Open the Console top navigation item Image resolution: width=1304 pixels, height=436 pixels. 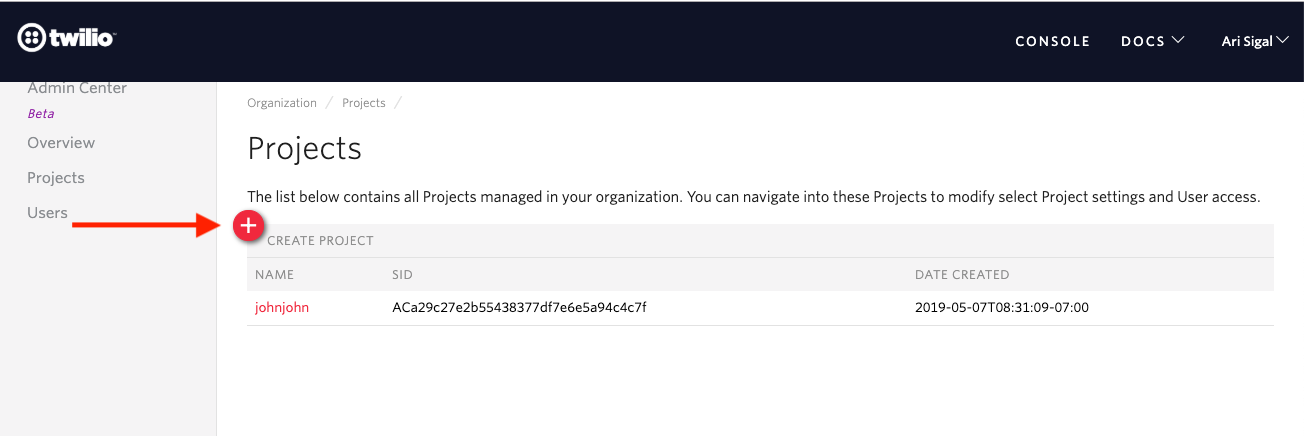tap(1052, 41)
